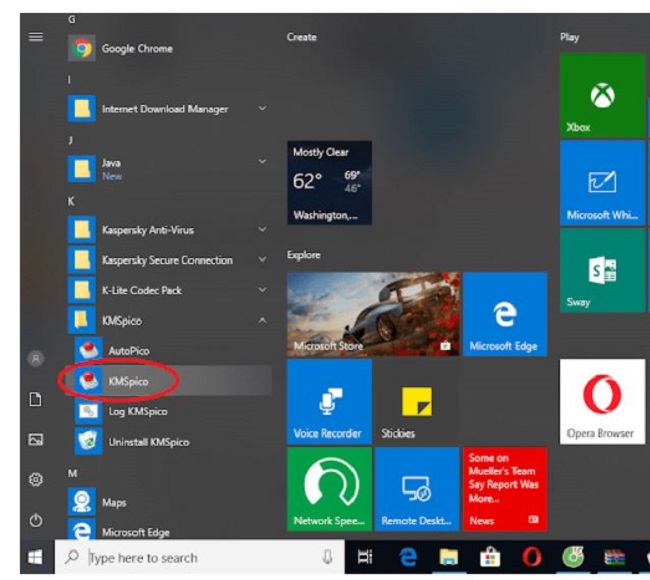Click the Java folder icon

point(82,169)
